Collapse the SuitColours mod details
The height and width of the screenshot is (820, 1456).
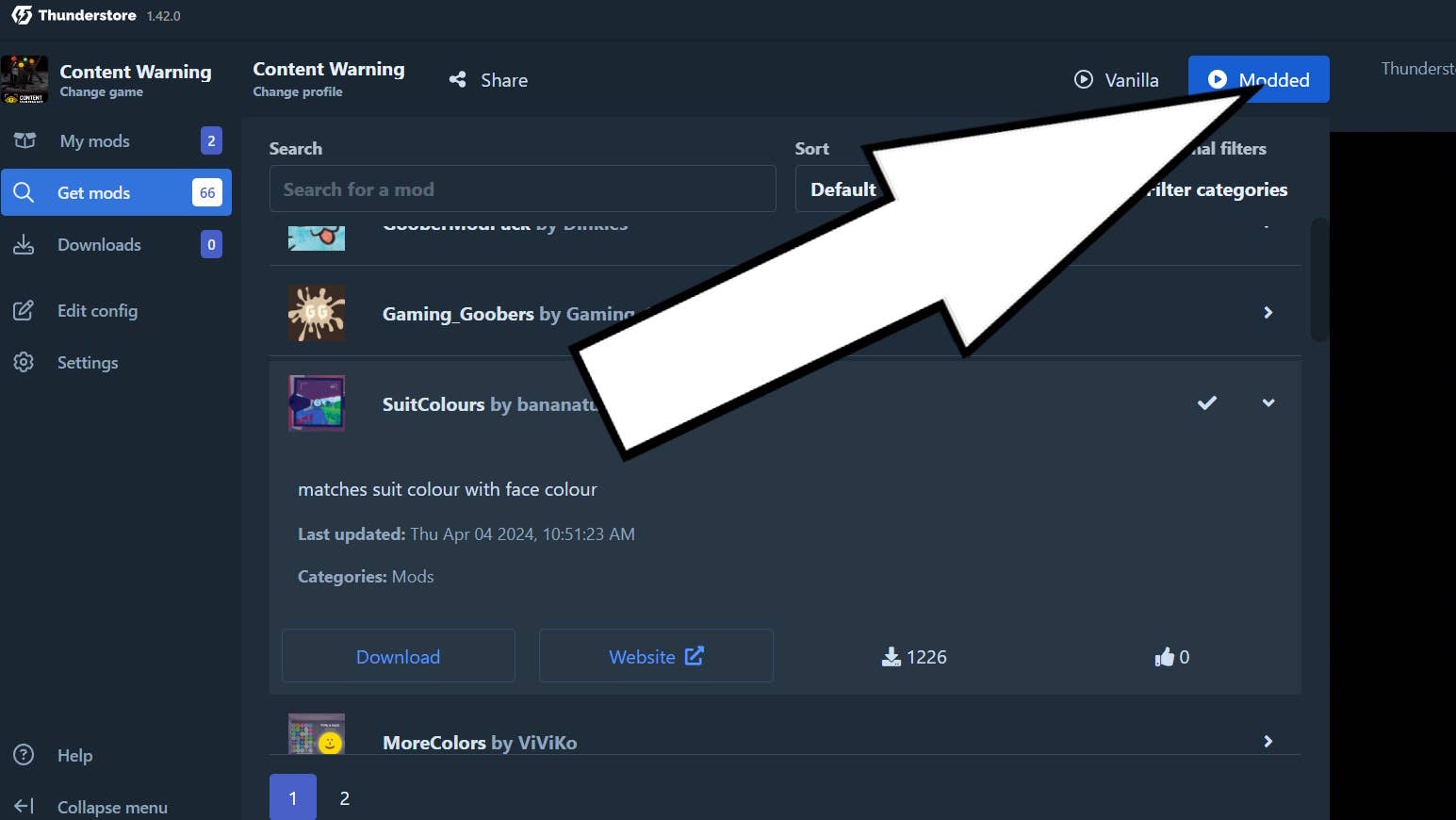[1268, 403]
